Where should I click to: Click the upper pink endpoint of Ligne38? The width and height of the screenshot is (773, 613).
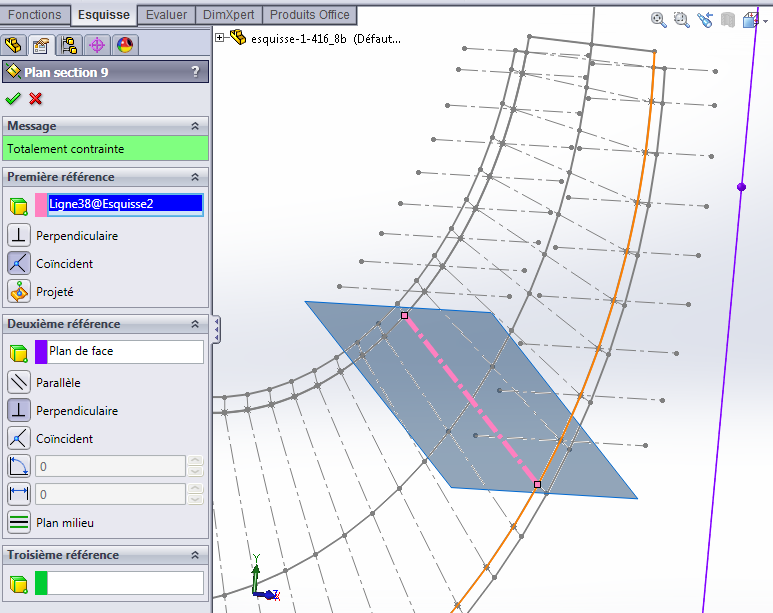click(x=404, y=315)
